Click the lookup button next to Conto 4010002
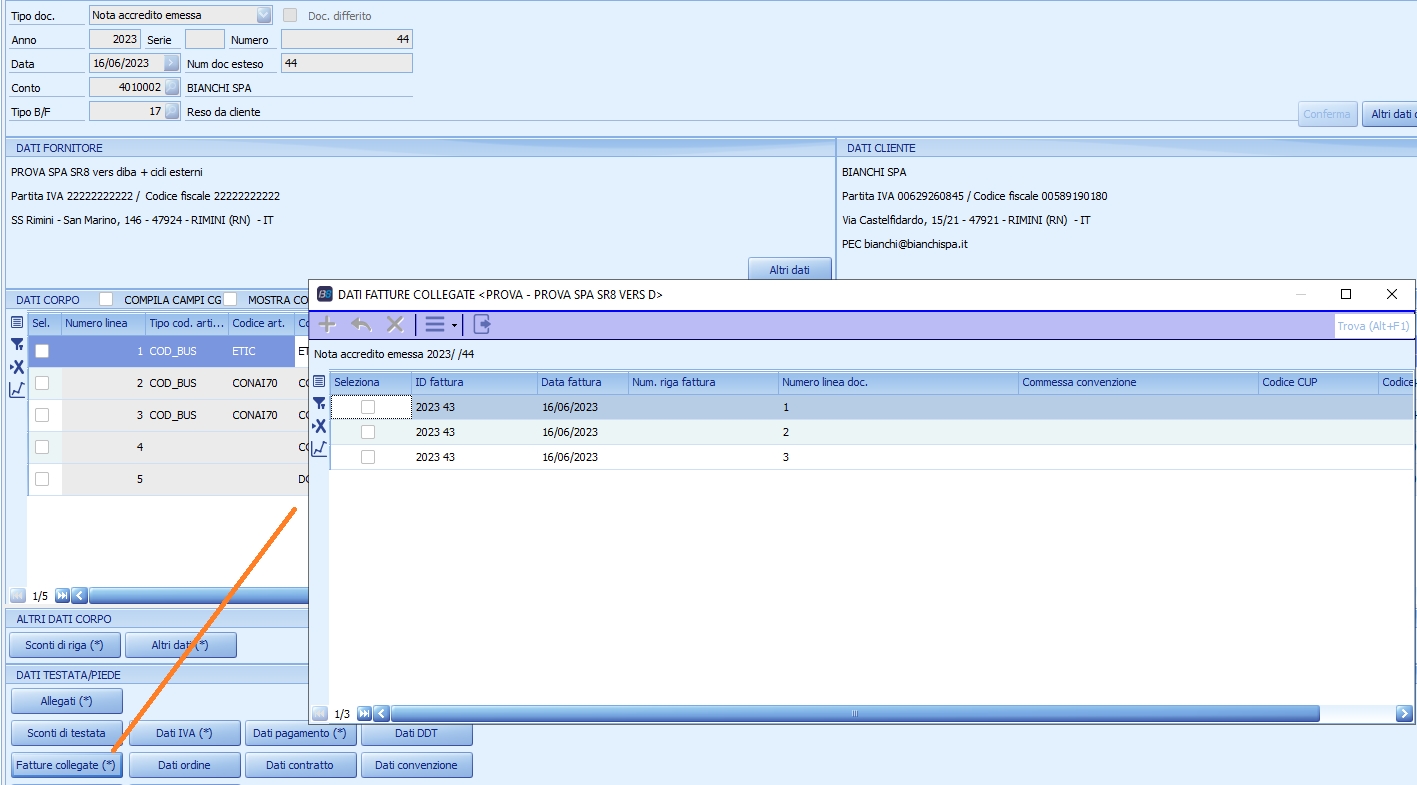This screenshot has height=785, width=1417. (172, 87)
